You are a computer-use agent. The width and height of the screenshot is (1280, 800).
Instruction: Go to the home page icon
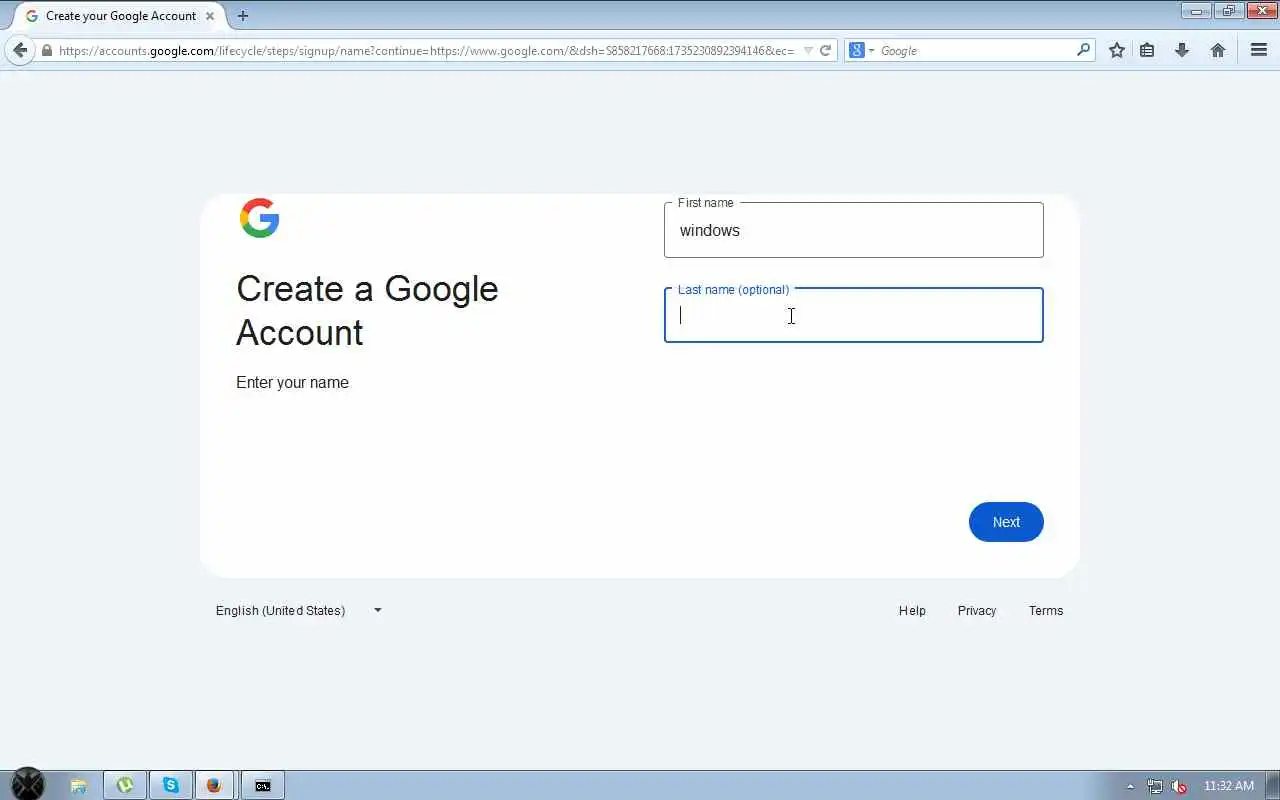point(1218,50)
